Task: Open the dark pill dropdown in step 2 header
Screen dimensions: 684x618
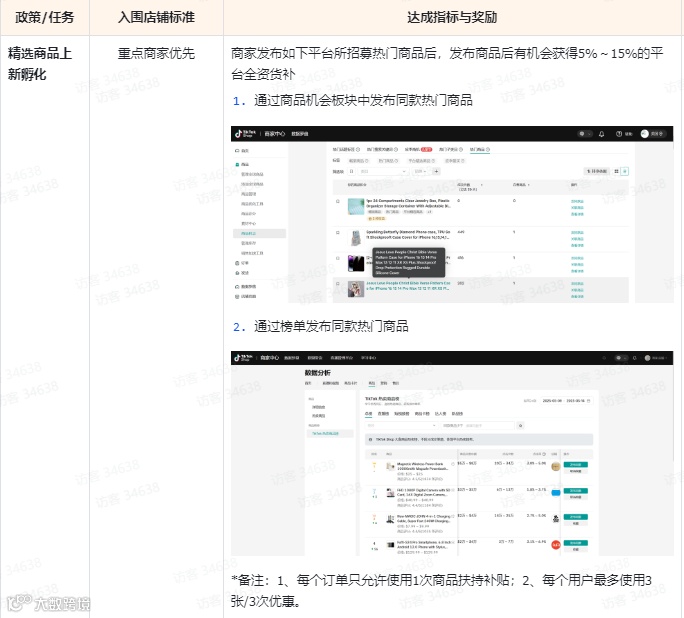Action: [621, 358]
